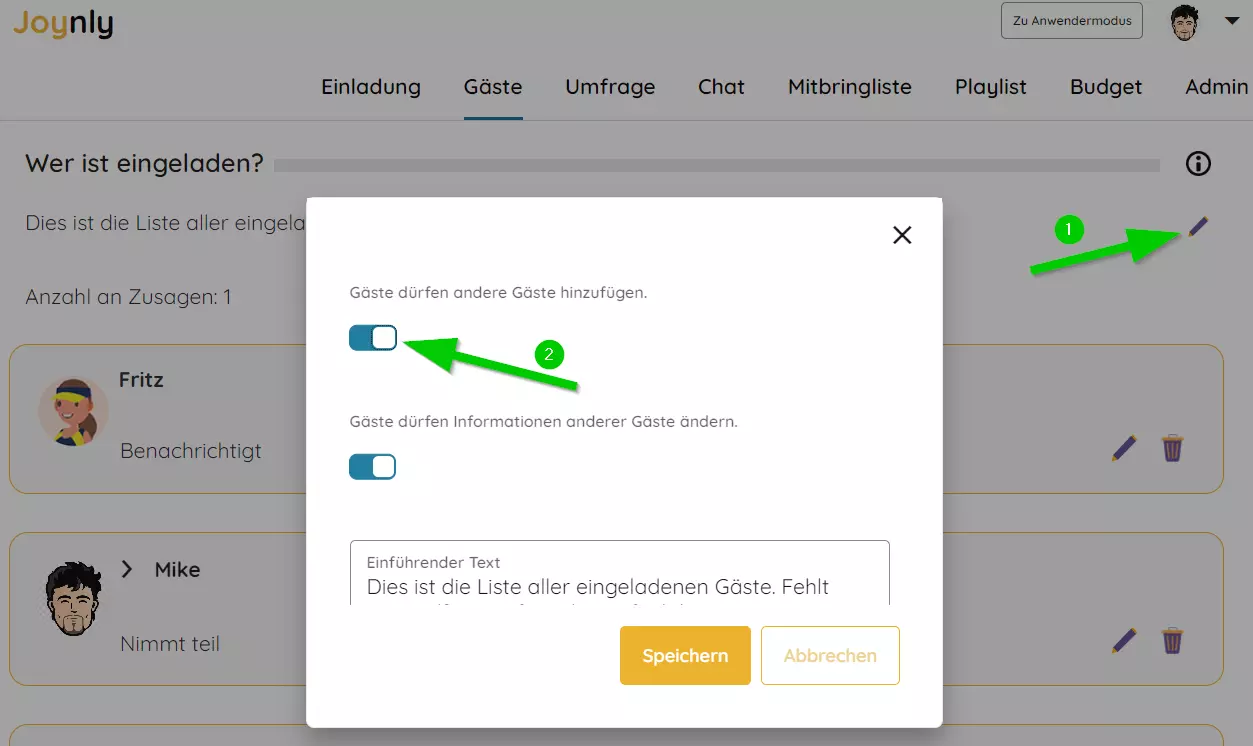Image resolution: width=1253 pixels, height=746 pixels.
Task: Click Fritz's avatar thumbnail
Action: pos(74,411)
